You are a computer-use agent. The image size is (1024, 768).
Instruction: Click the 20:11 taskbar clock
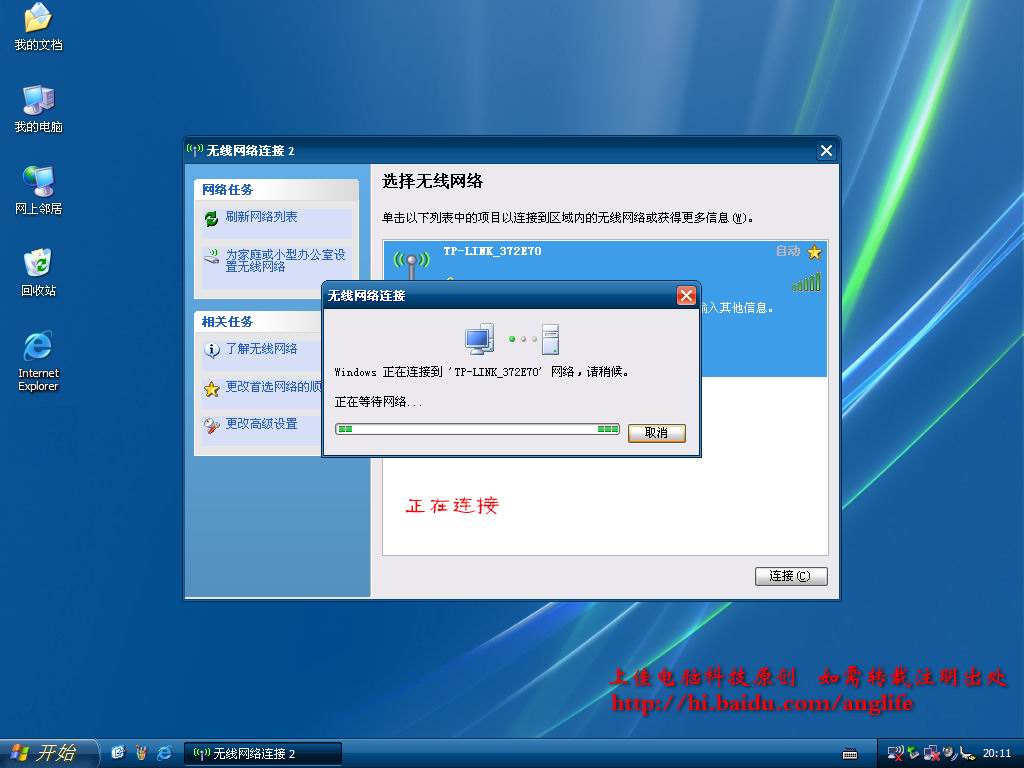[997, 753]
